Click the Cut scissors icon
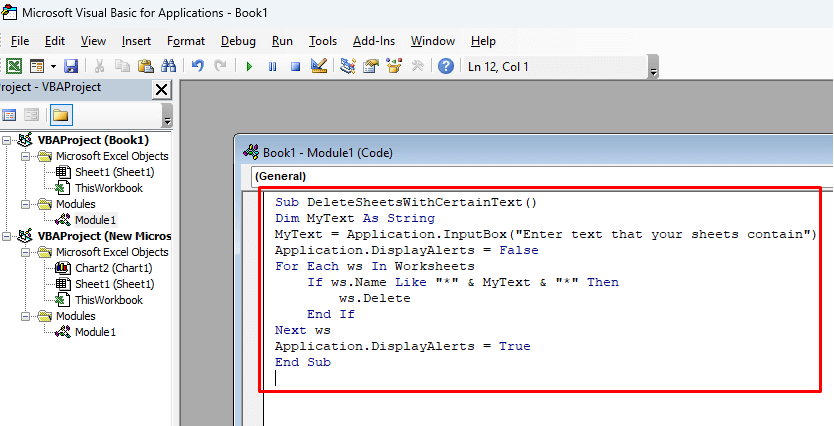Viewport: 834px width, 426px height. [x=99, y=66]
